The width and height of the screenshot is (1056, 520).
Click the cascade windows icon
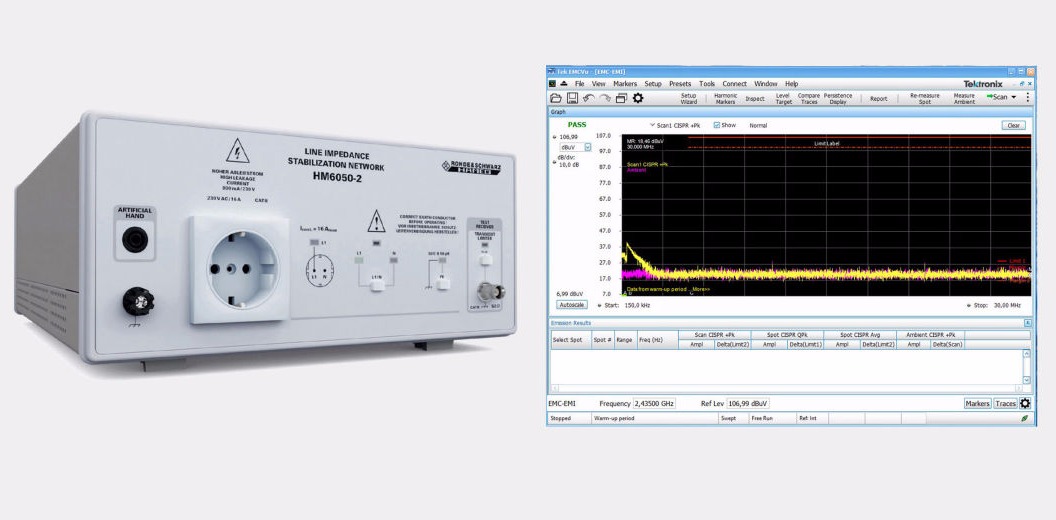click(621, 98)
